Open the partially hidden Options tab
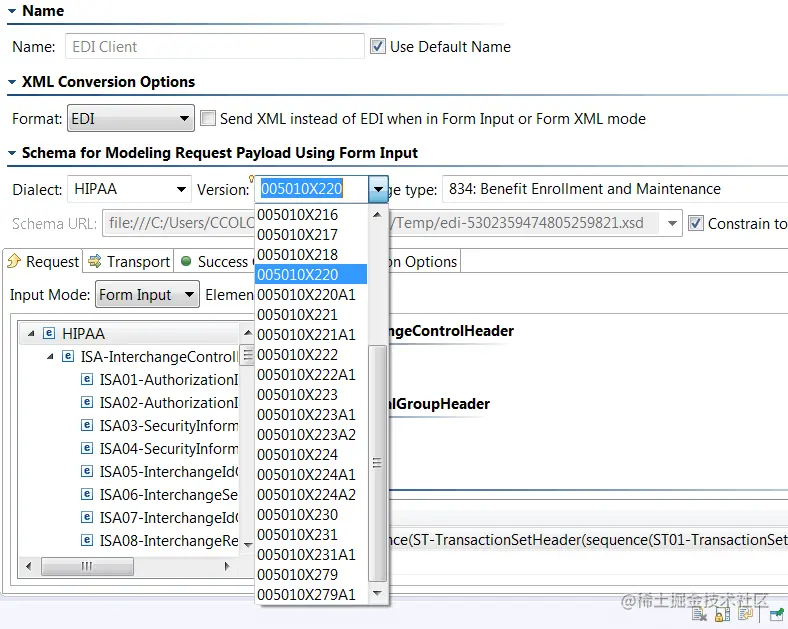 423,261
